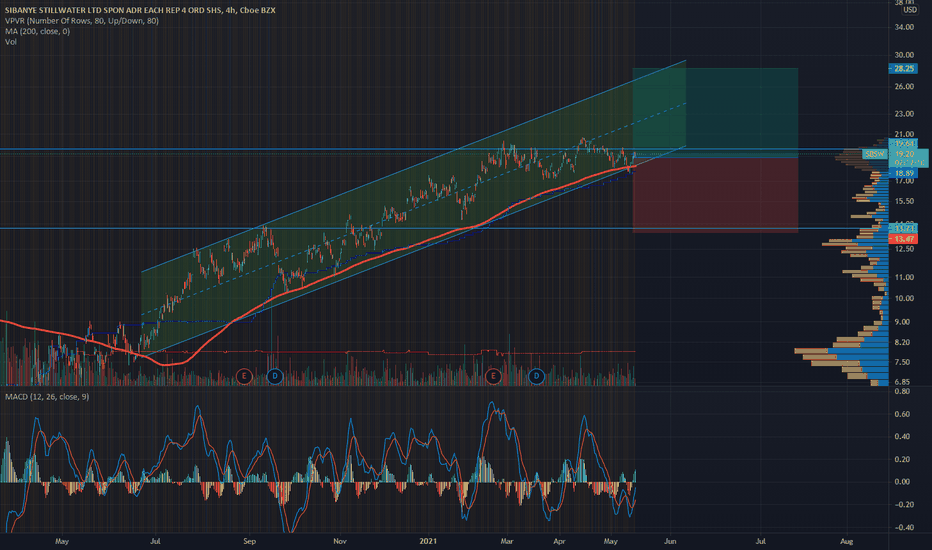
Task: Open the USD currency selector
Action: tap(909, 10)
